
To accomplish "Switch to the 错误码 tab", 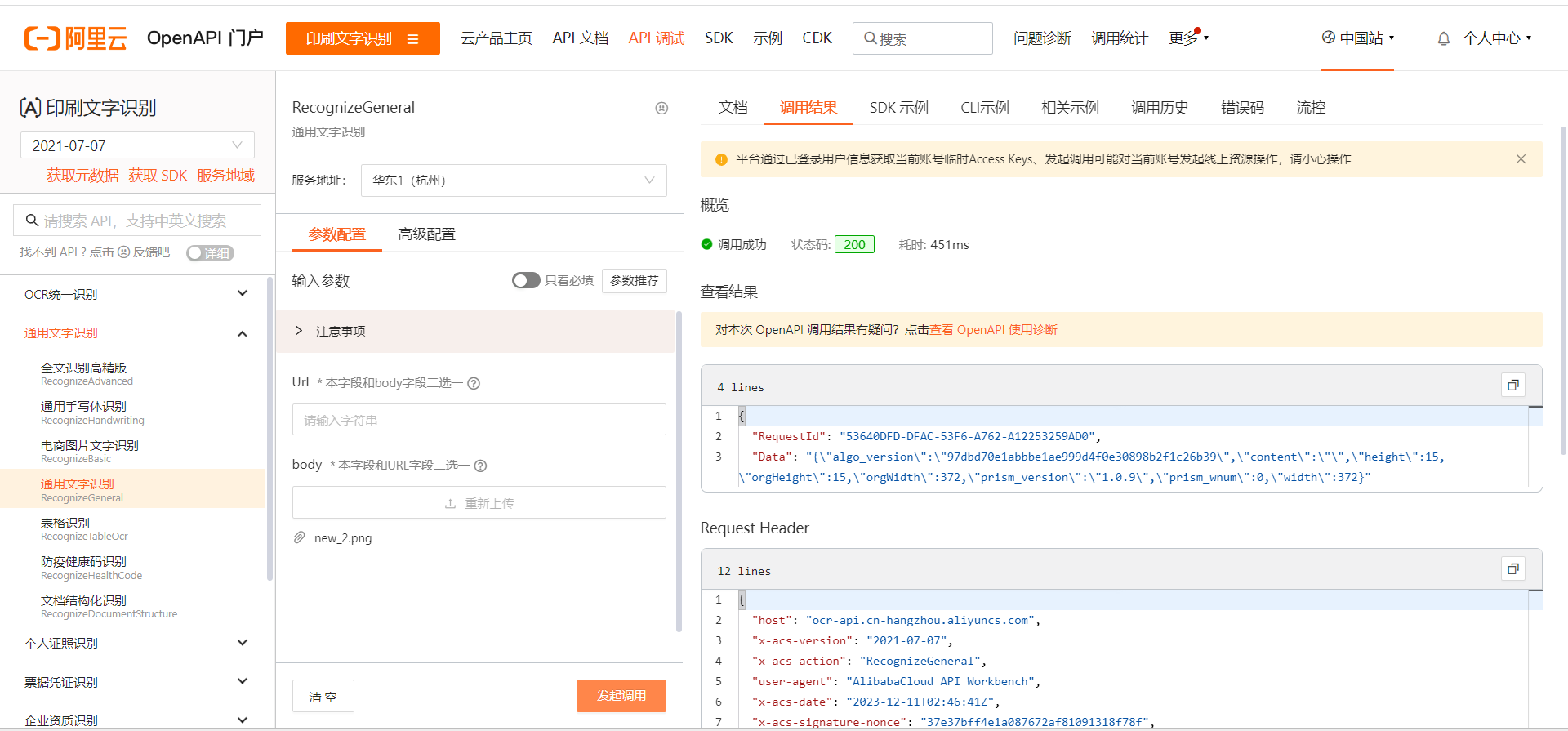I will [x=1242, y=108].
